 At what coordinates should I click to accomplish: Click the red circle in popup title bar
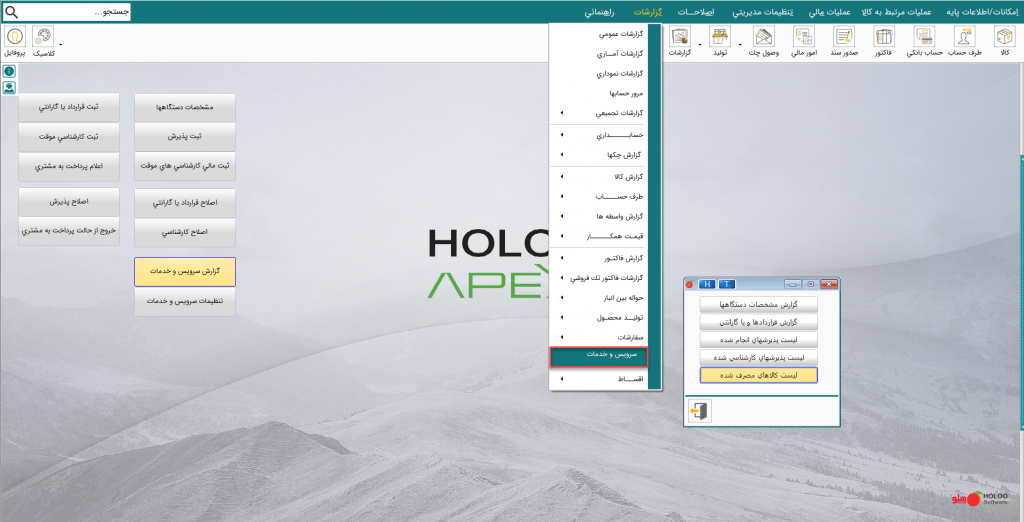point(689,284)
